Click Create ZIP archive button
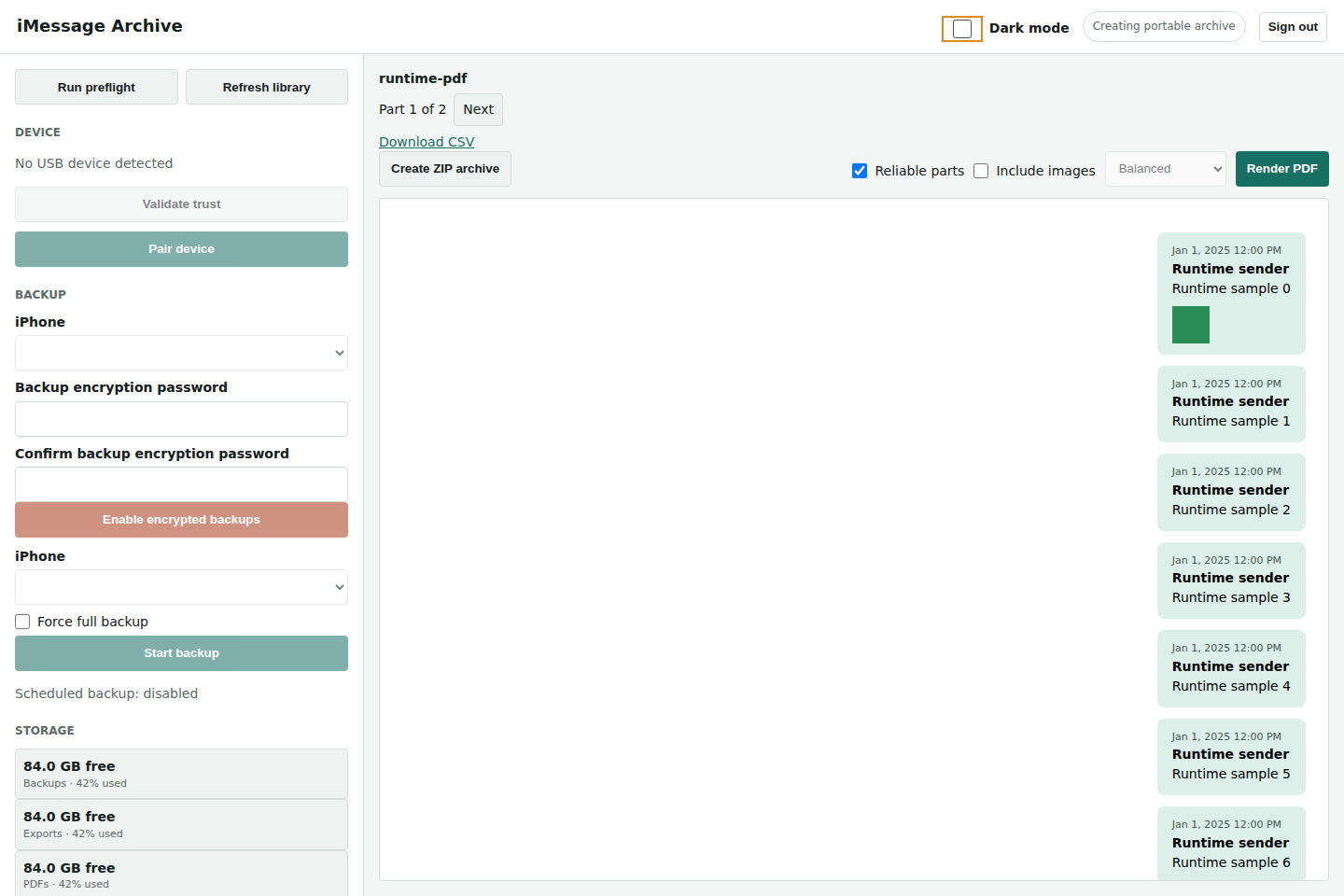The height and width of the screenshot is (896, 1344). coord(445,169)
